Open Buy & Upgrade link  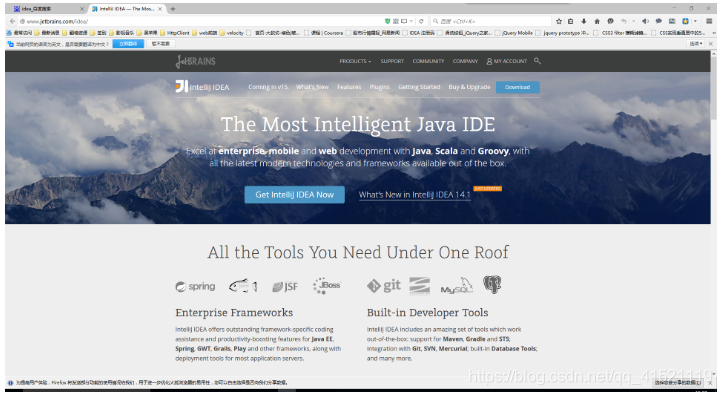point(469,87)
